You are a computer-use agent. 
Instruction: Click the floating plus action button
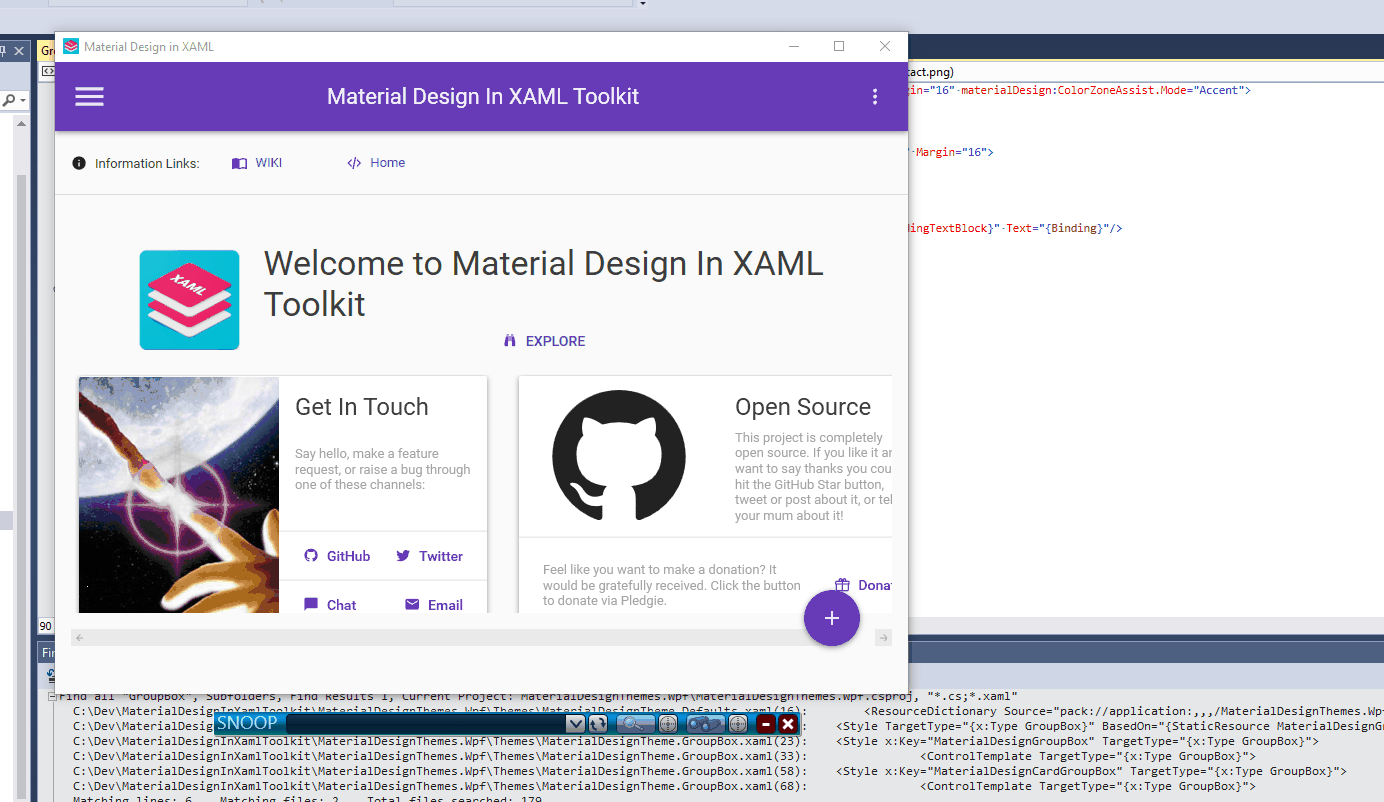(x=831, y=618)
